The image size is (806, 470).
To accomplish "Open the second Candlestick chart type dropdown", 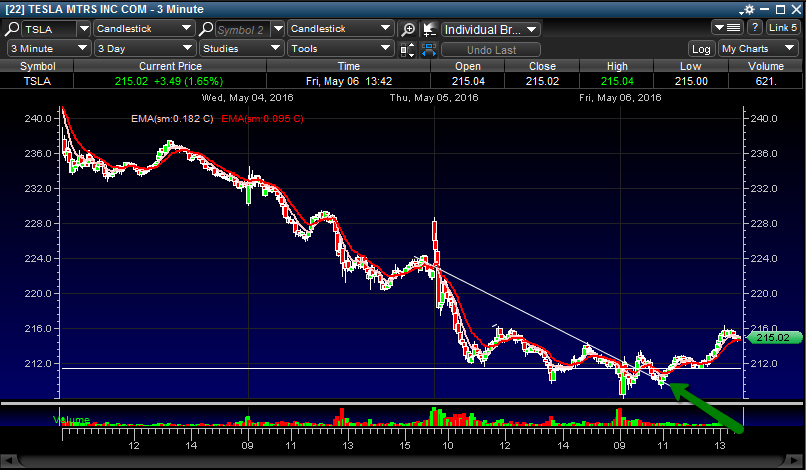I will (340, 29).
